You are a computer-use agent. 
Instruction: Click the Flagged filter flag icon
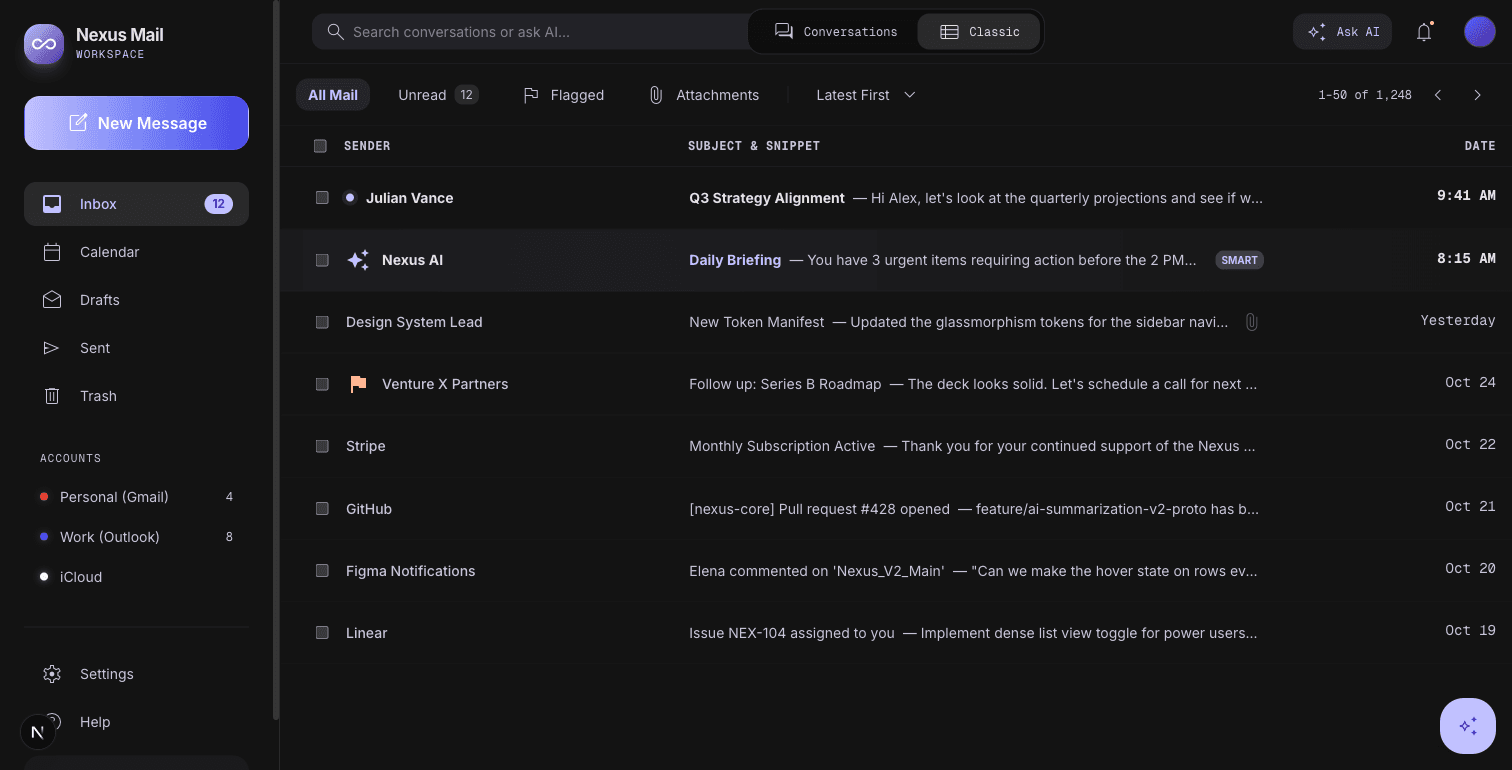[532, 95]
